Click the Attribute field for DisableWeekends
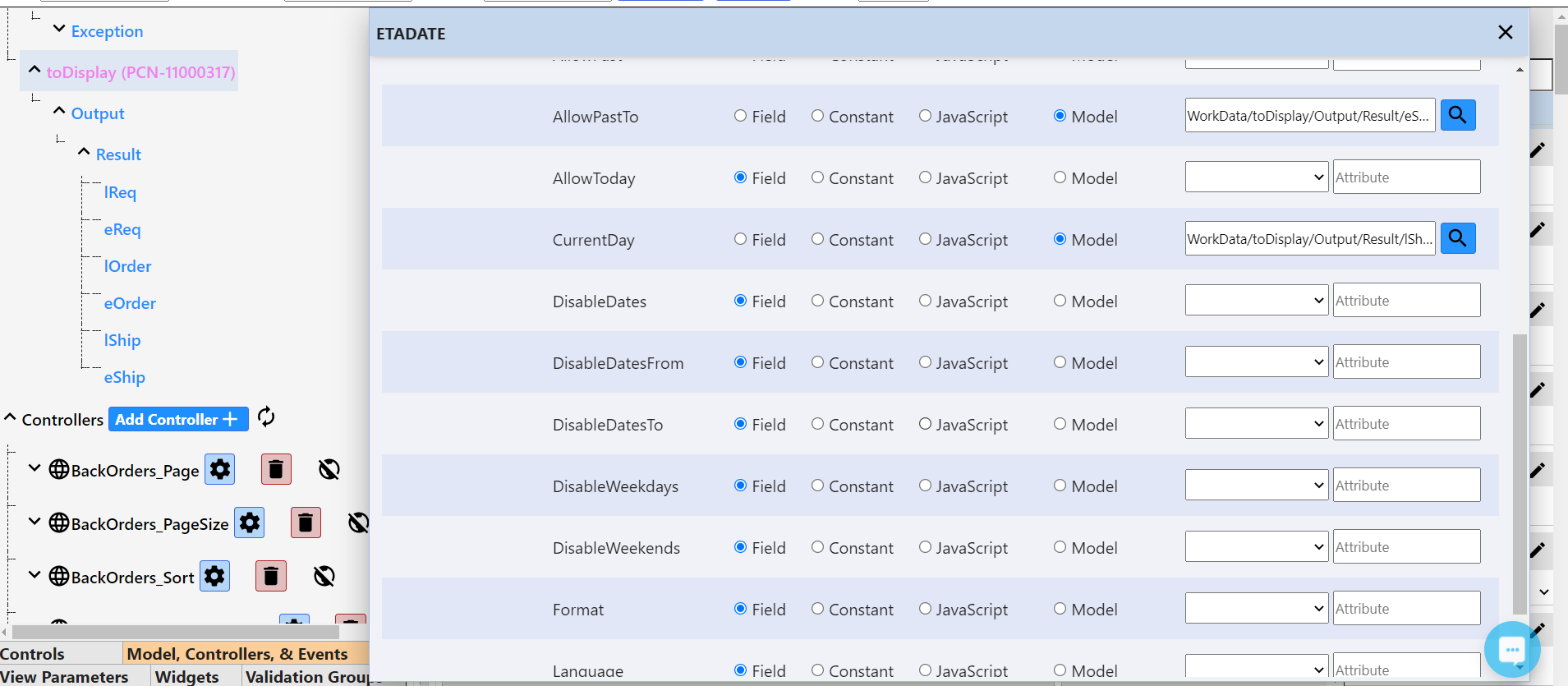This screenshot has width=1568, height=686. [1406, 546]
